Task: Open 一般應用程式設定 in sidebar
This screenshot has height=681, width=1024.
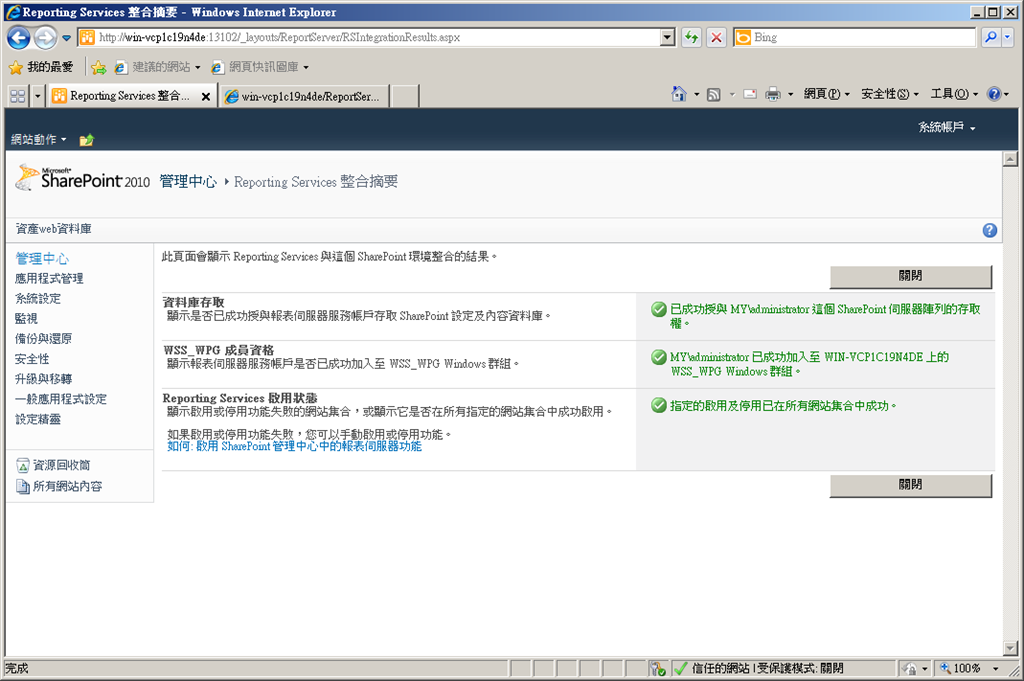Action: [61, 399]
